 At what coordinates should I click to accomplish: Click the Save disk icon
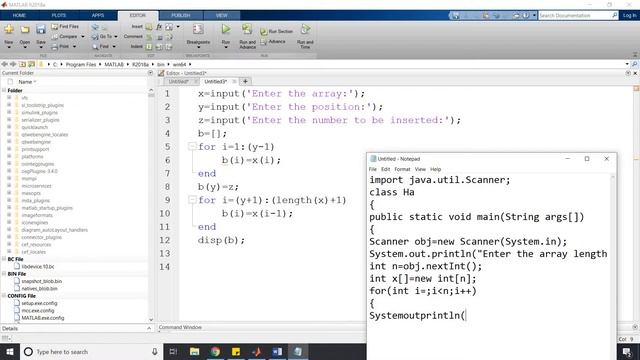(41, 29)
